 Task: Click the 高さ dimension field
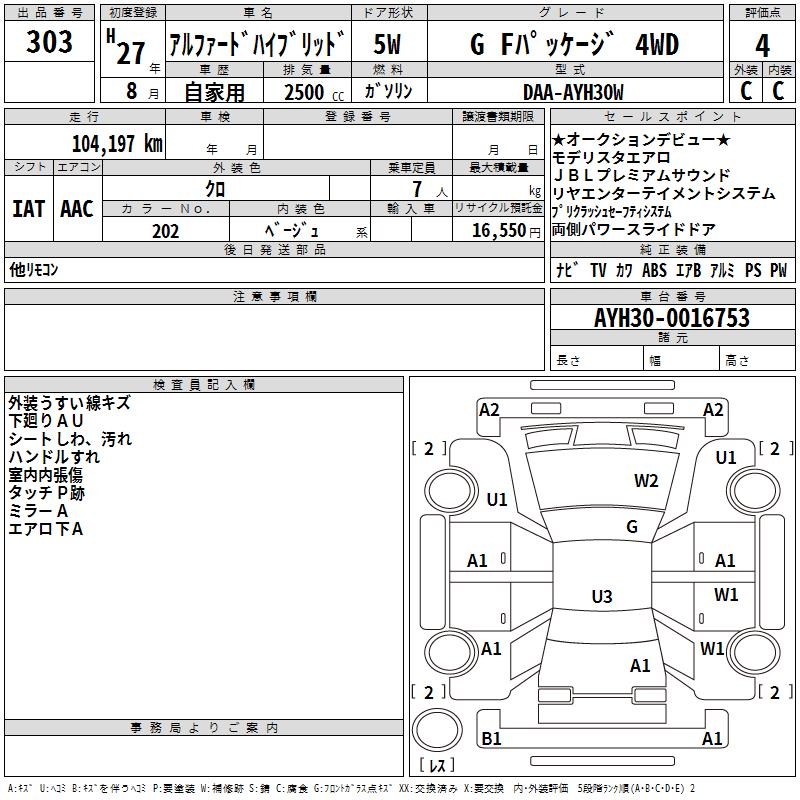click(x=758, y=360)
